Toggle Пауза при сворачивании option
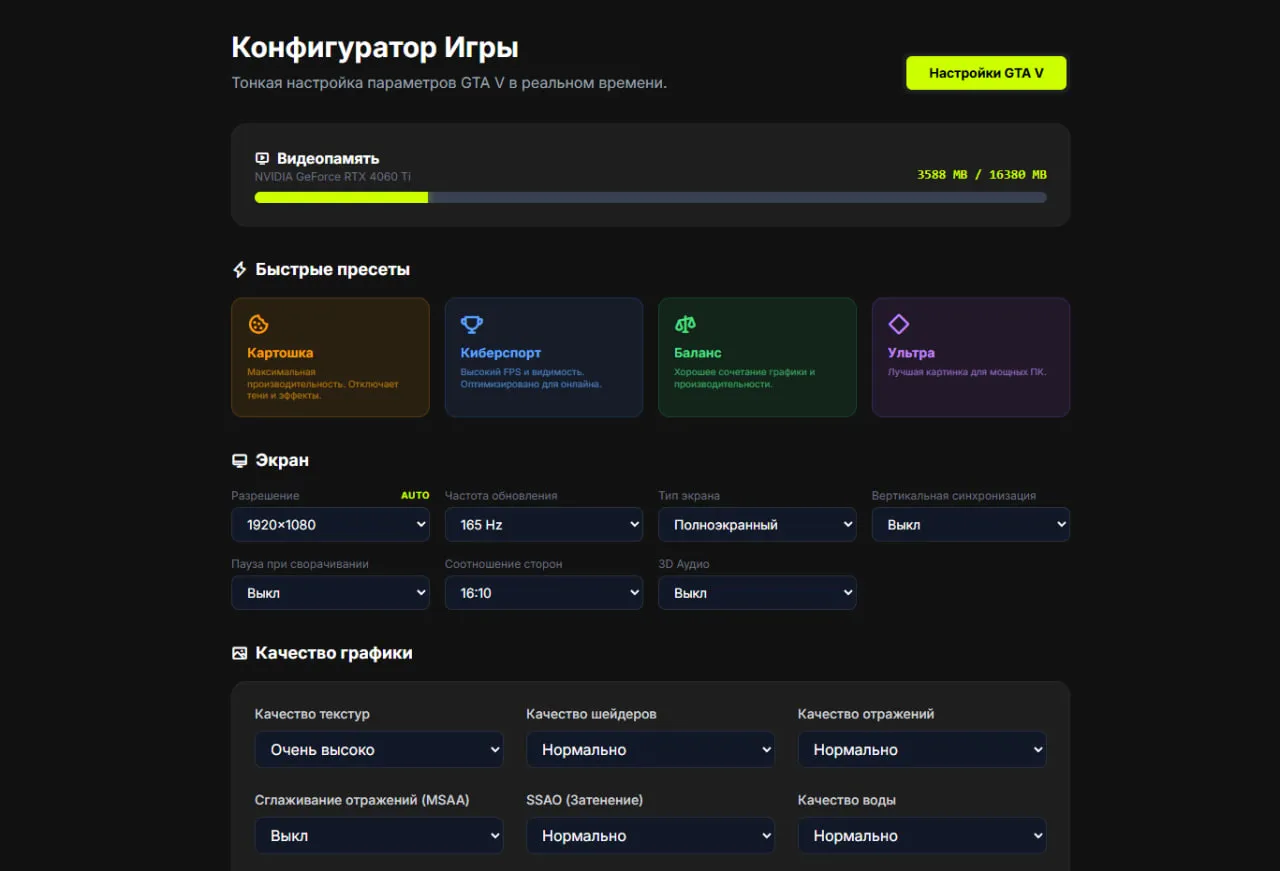The width and height of the screenshot is (1280, 871). click(x=330, y=592)
